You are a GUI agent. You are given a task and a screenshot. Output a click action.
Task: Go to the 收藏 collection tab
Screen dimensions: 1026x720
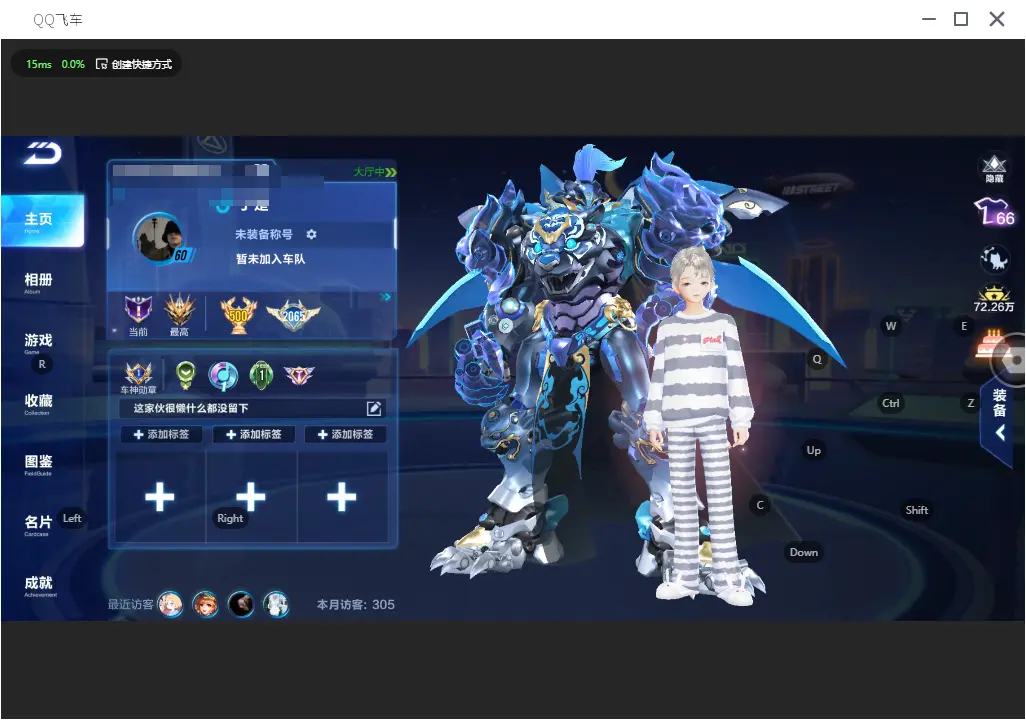coord(38,403)
